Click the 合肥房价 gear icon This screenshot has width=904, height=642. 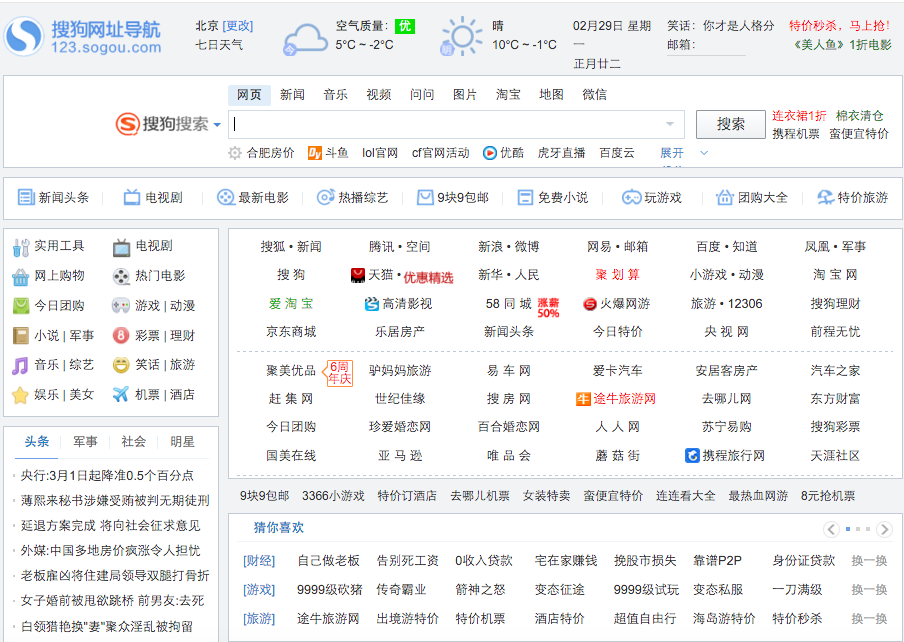coord(235,153)
